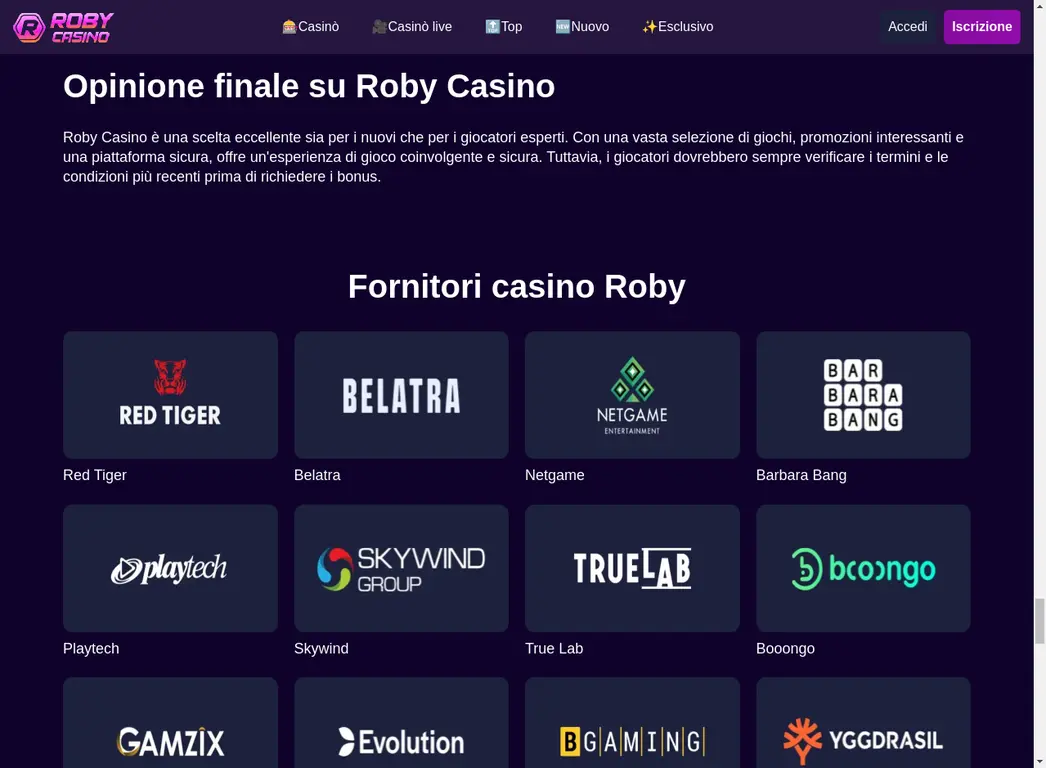Click the Playtech provider logo
The image size is (1046, 768).
click(x=170, y=568)
